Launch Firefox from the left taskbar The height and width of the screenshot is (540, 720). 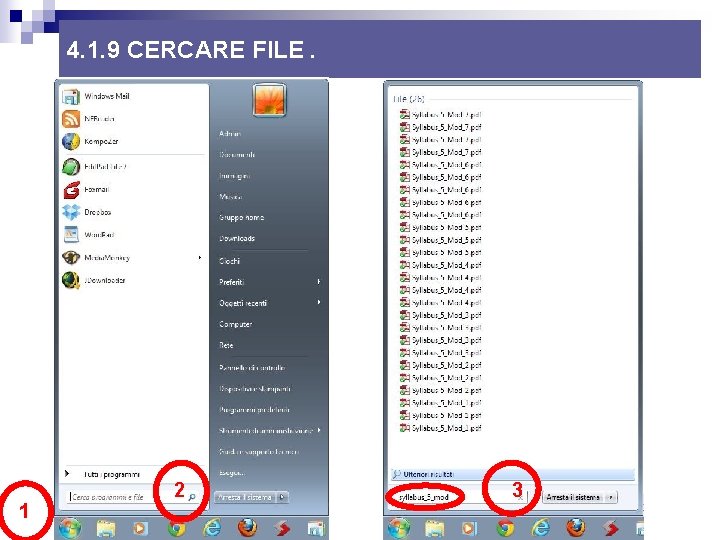click(x=247, y=528)
